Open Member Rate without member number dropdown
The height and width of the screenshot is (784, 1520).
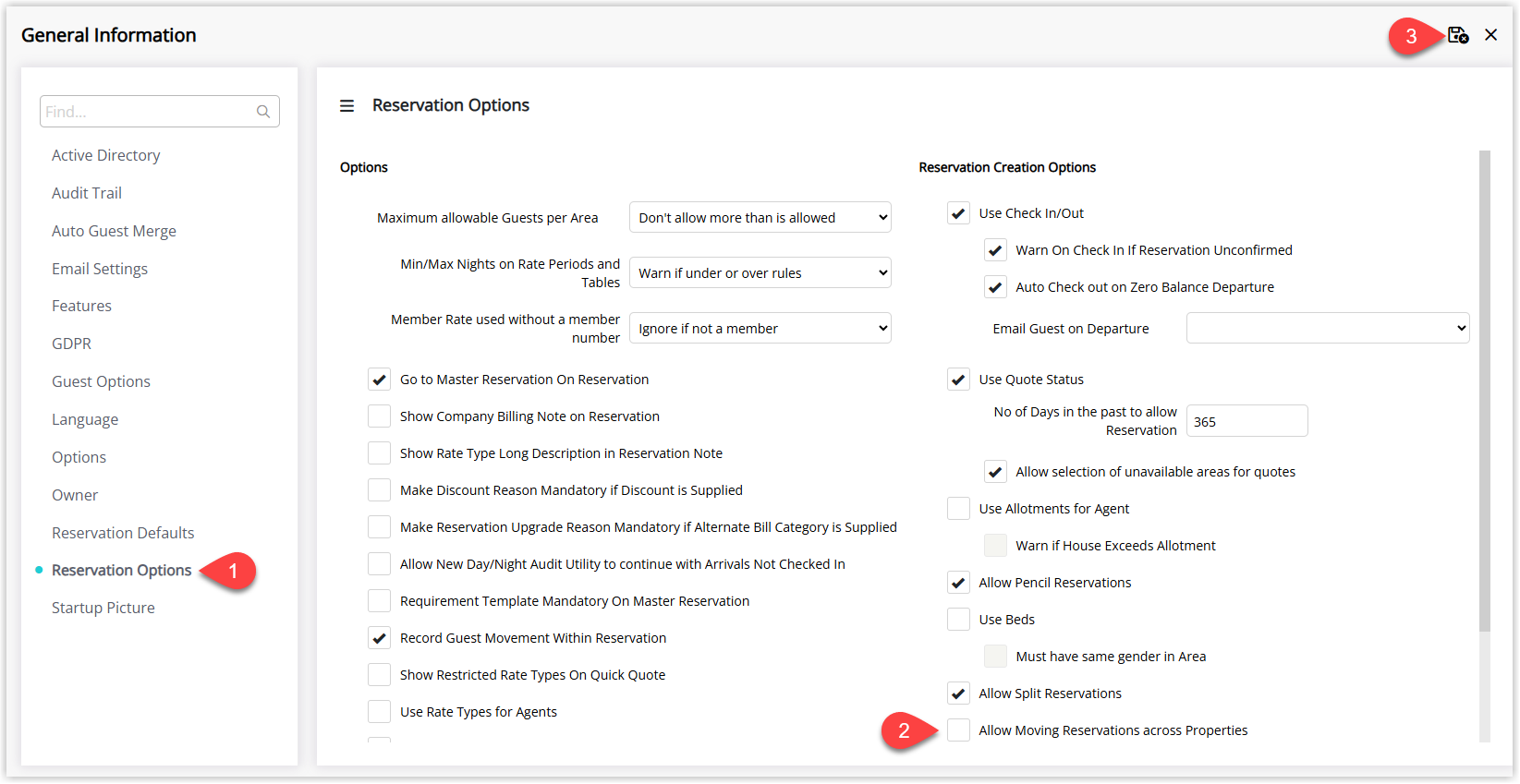pos(760,329)
